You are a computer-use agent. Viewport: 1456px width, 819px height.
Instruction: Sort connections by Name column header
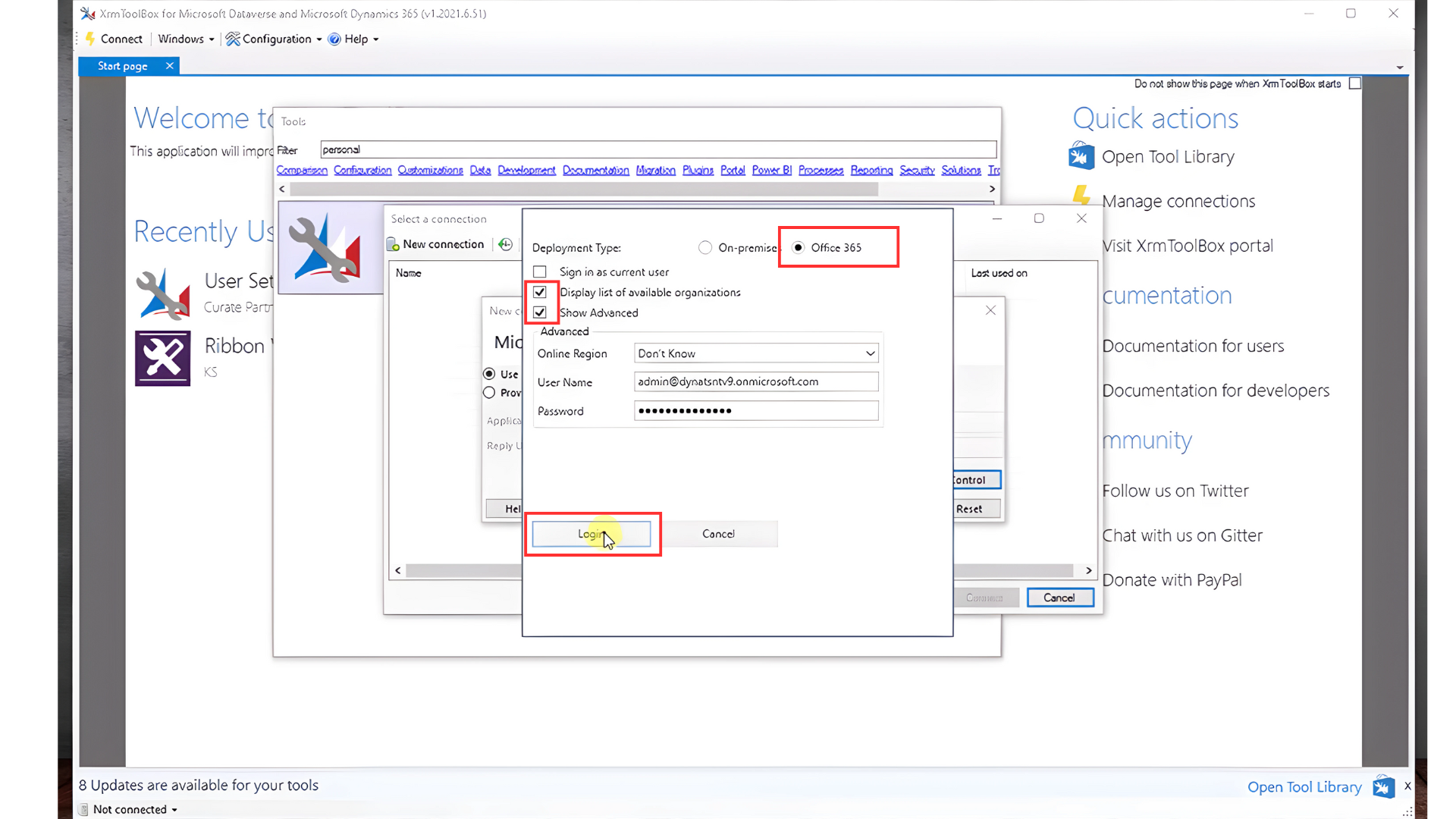tap(409, 273)
